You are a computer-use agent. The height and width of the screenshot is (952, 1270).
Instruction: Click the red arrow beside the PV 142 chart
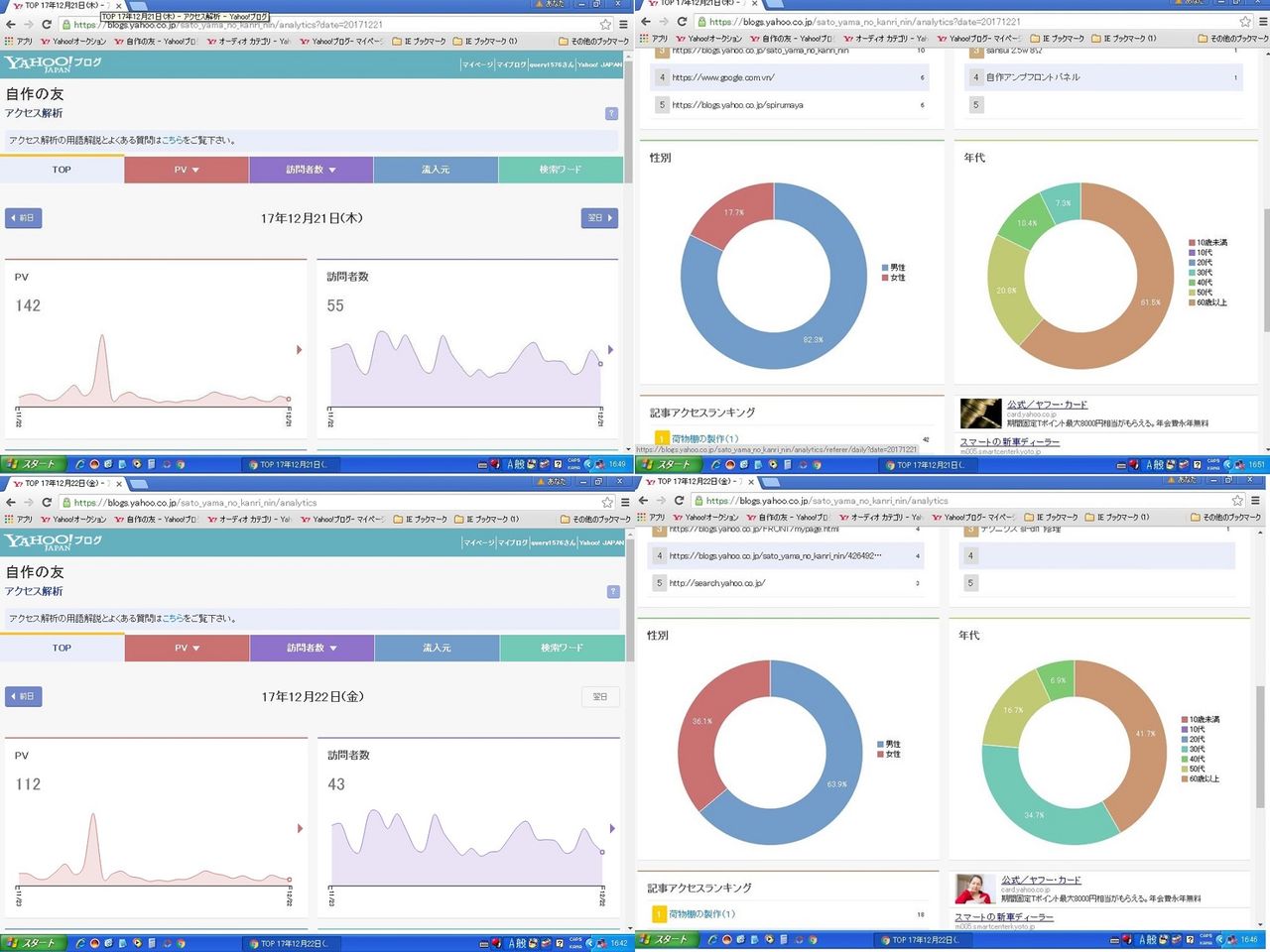(x=299, y=350)
